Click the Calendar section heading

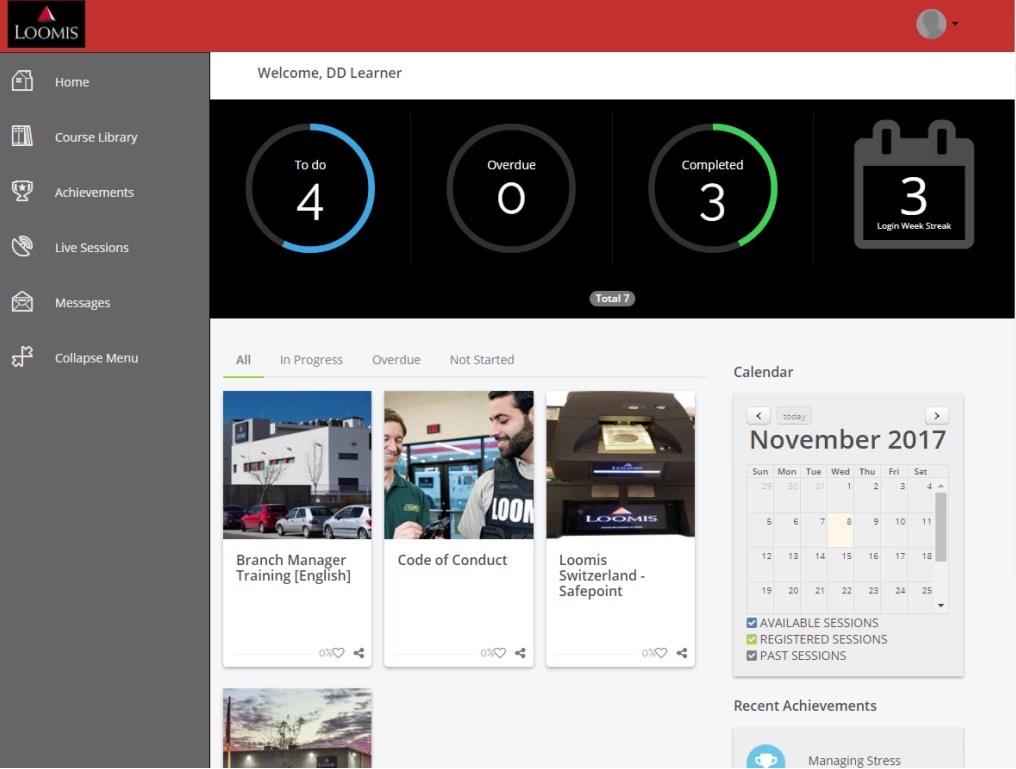[763, 372]
